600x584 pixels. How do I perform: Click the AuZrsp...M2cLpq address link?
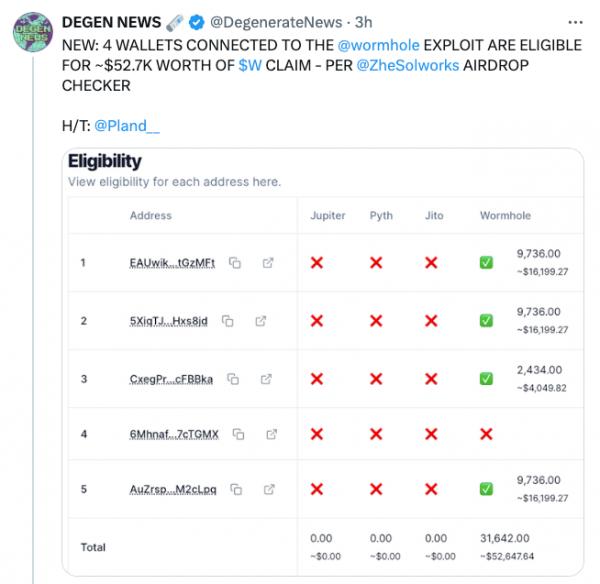coord(174,490)
